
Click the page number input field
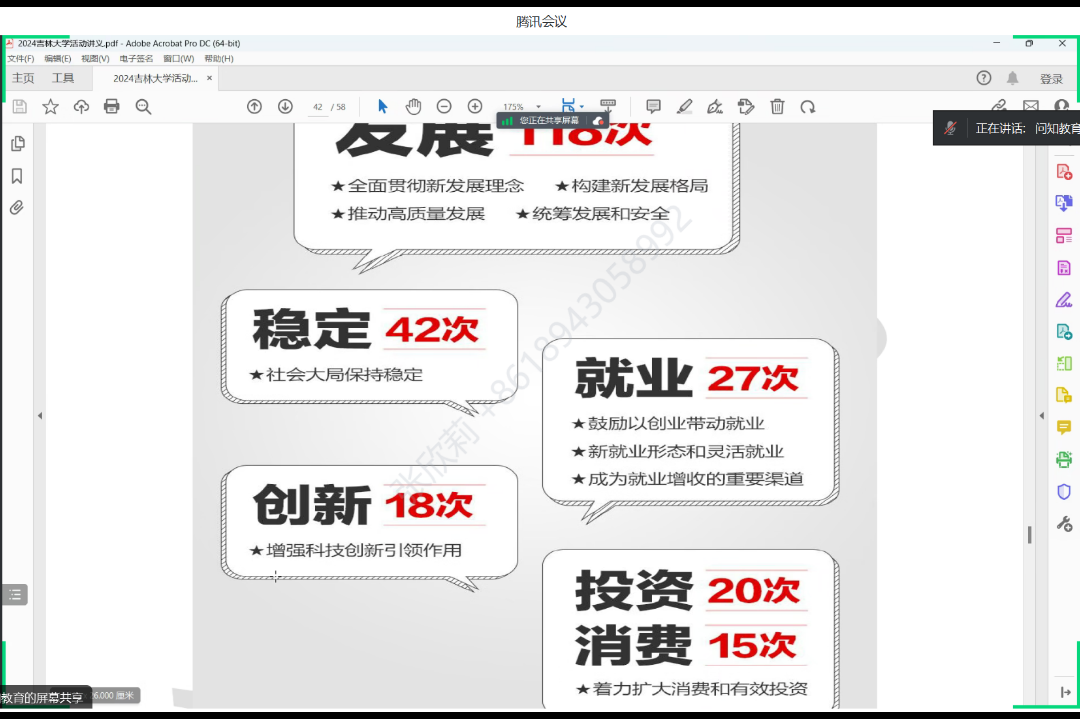[318, 107]
